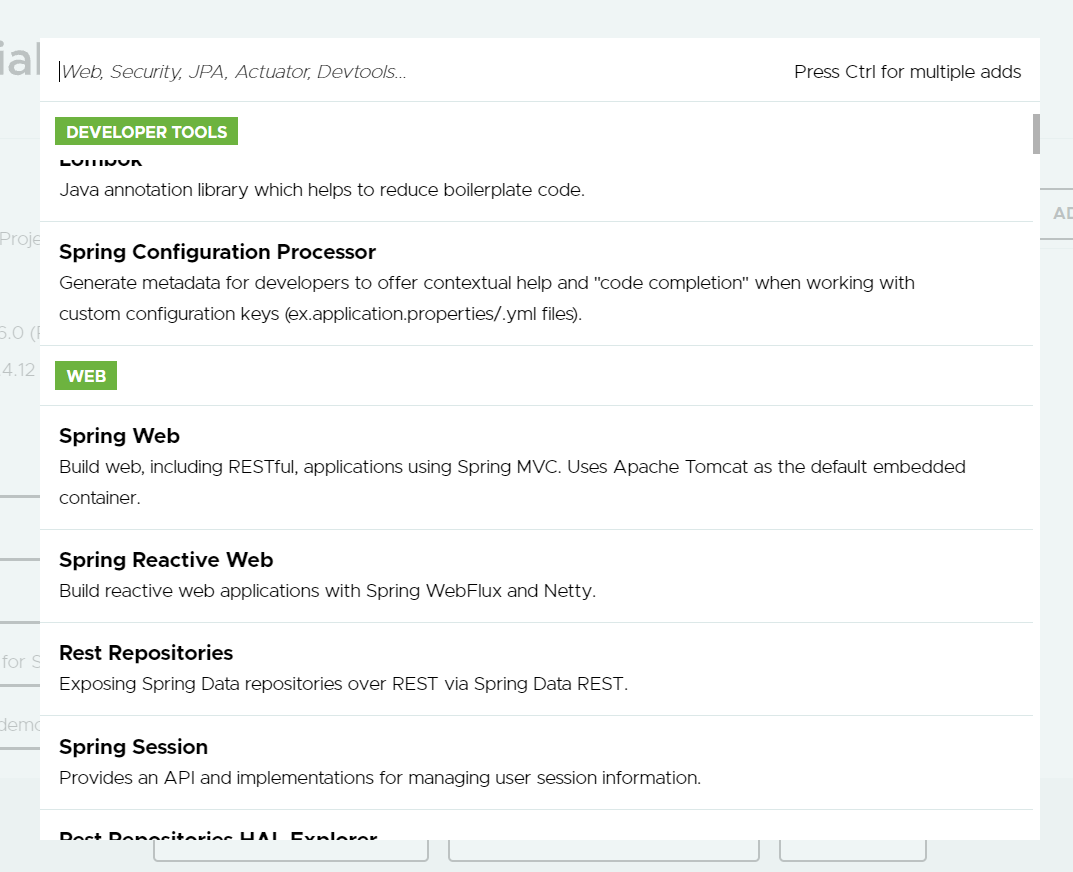This screenshot has width=1073, height=872.
Task: Click description about Spring Data REST
Action: click(343, 684)
